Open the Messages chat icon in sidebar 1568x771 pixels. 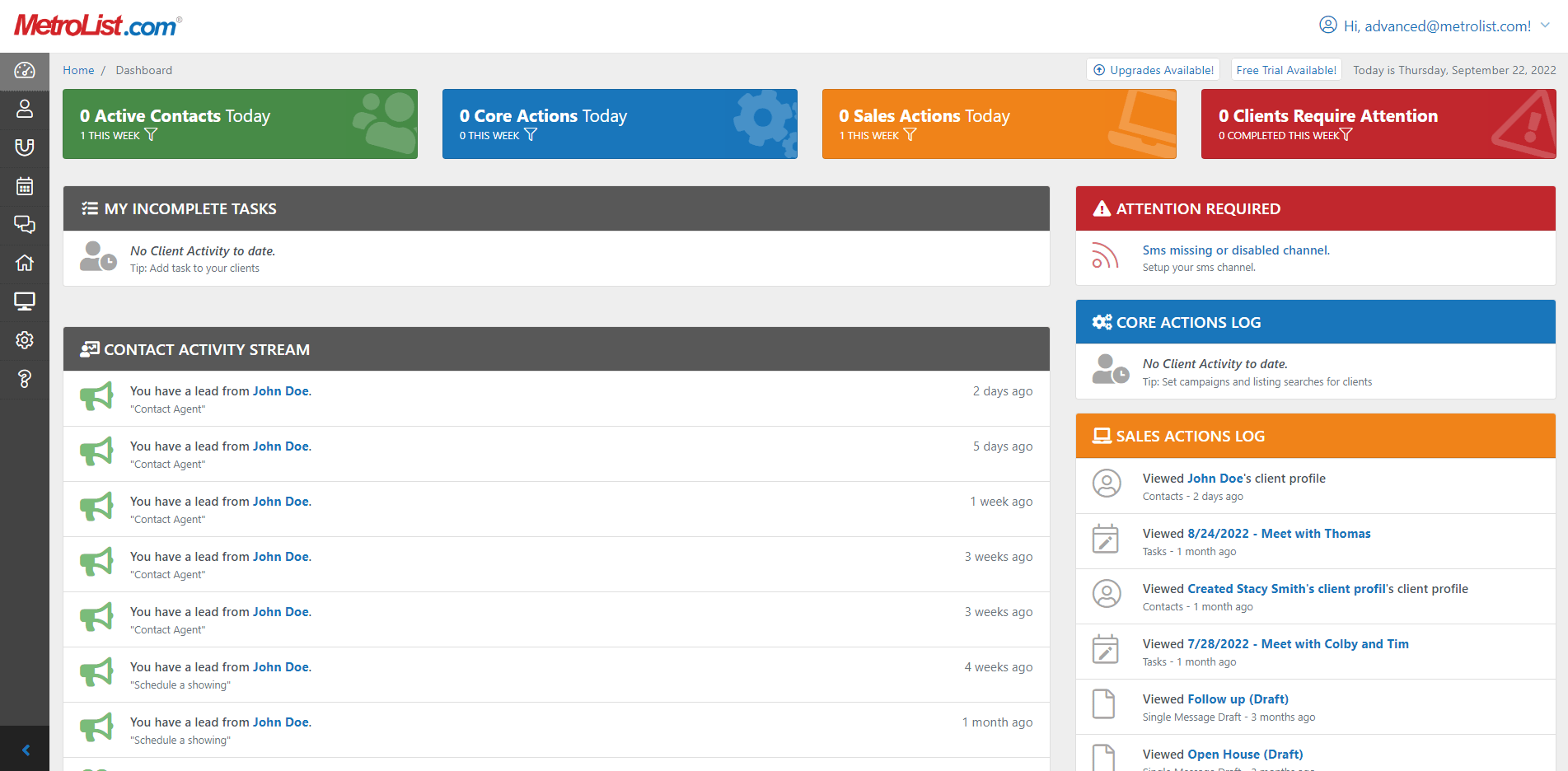[x=24, y=225]
